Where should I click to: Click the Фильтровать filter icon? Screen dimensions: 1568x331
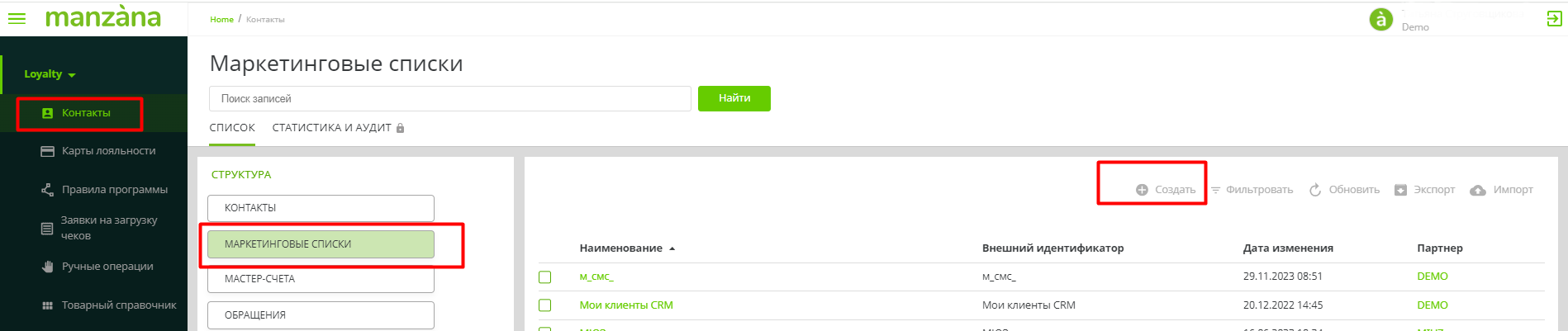[x=1215, y=190]
